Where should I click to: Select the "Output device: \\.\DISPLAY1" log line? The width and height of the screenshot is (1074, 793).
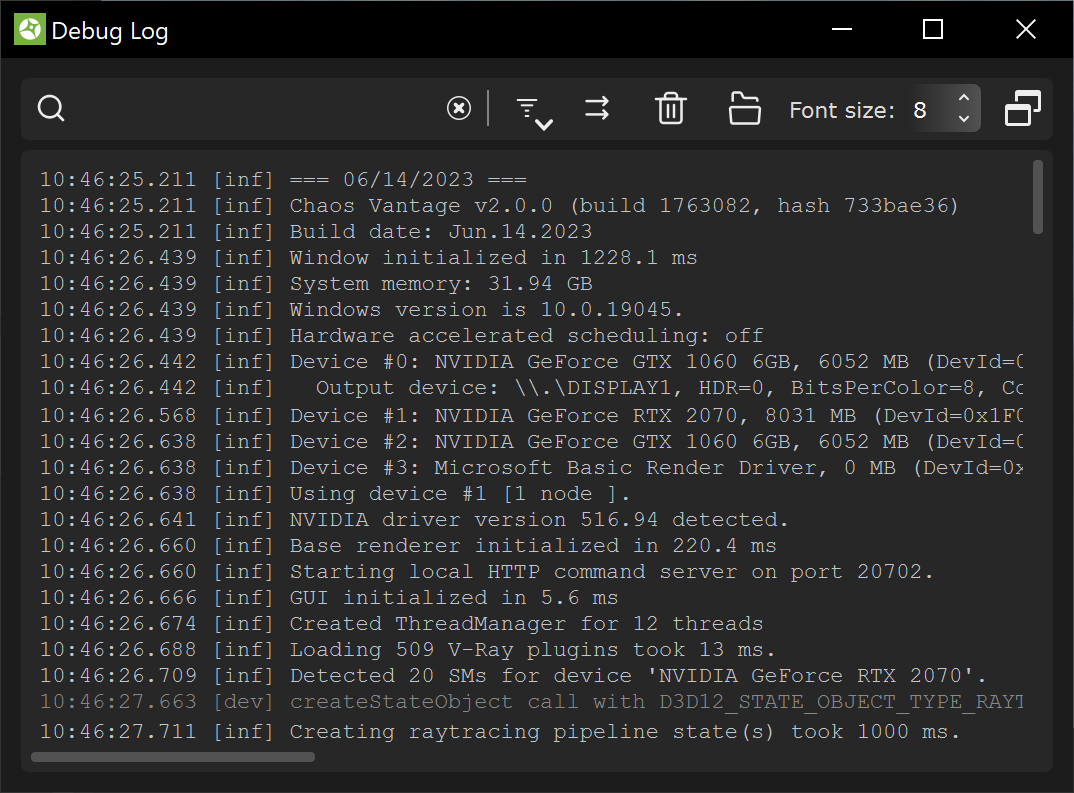tap(532, 388)
